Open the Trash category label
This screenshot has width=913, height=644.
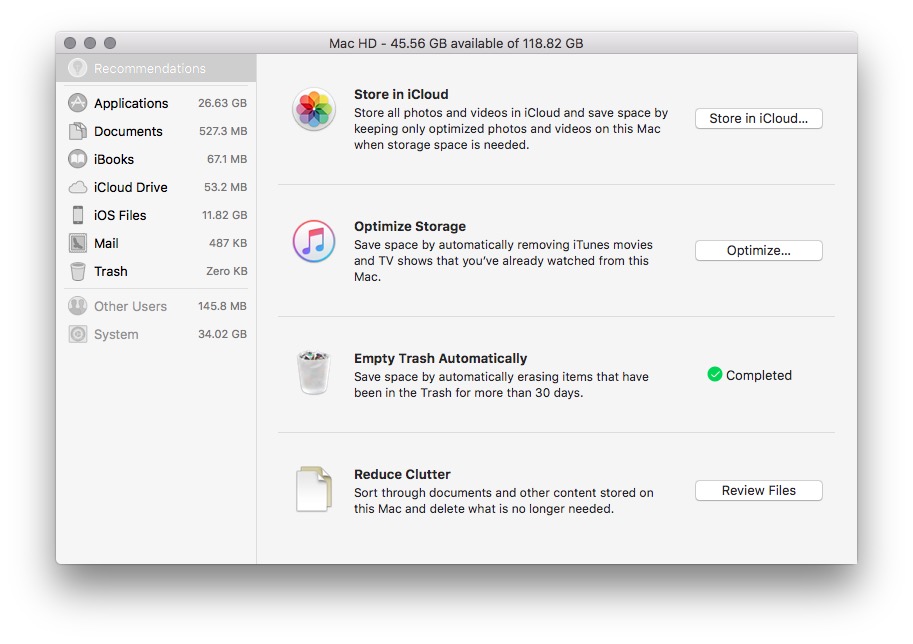pos(111,271)
